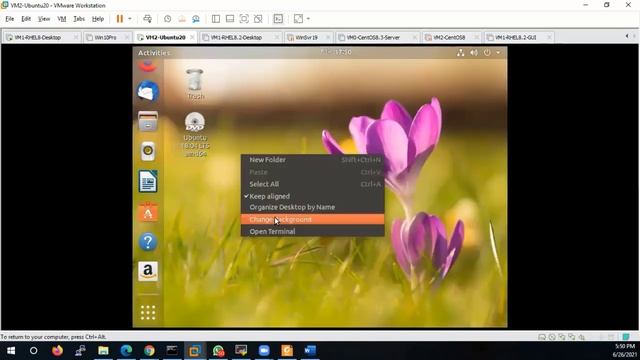
Task: Open the View menu
Action: [44, 19]
